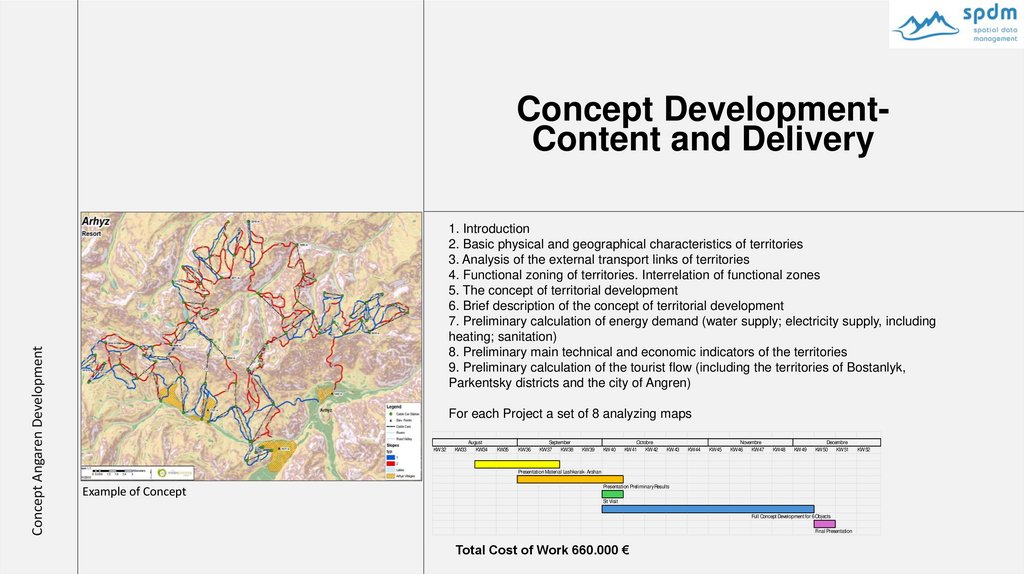The width and height of the screenshot is (1024, 574).
Task: Click the 'Octobre' month header in the Gantt chart
Action: [645, 442]
